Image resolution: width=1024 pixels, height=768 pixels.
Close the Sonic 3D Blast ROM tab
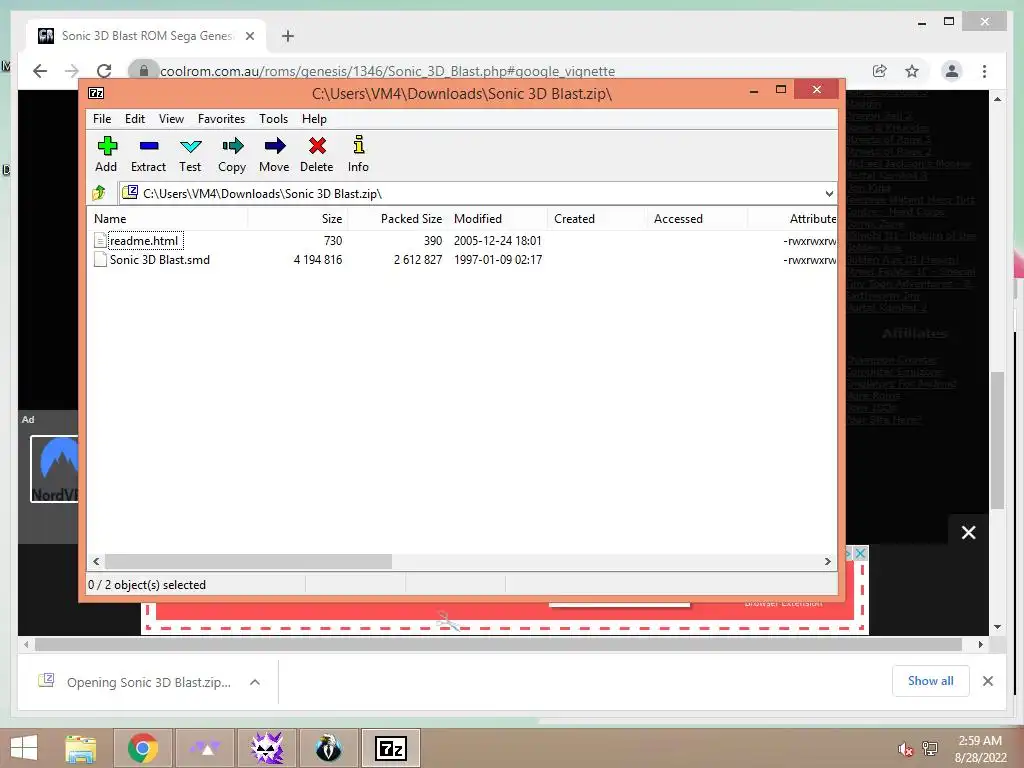249,36
